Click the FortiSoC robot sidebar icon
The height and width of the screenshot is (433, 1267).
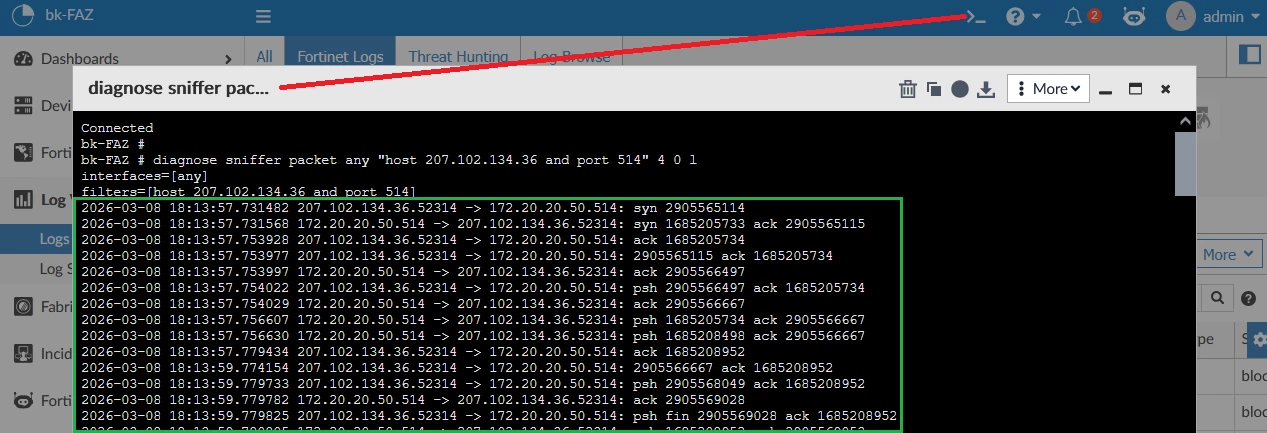coord(23,400)
